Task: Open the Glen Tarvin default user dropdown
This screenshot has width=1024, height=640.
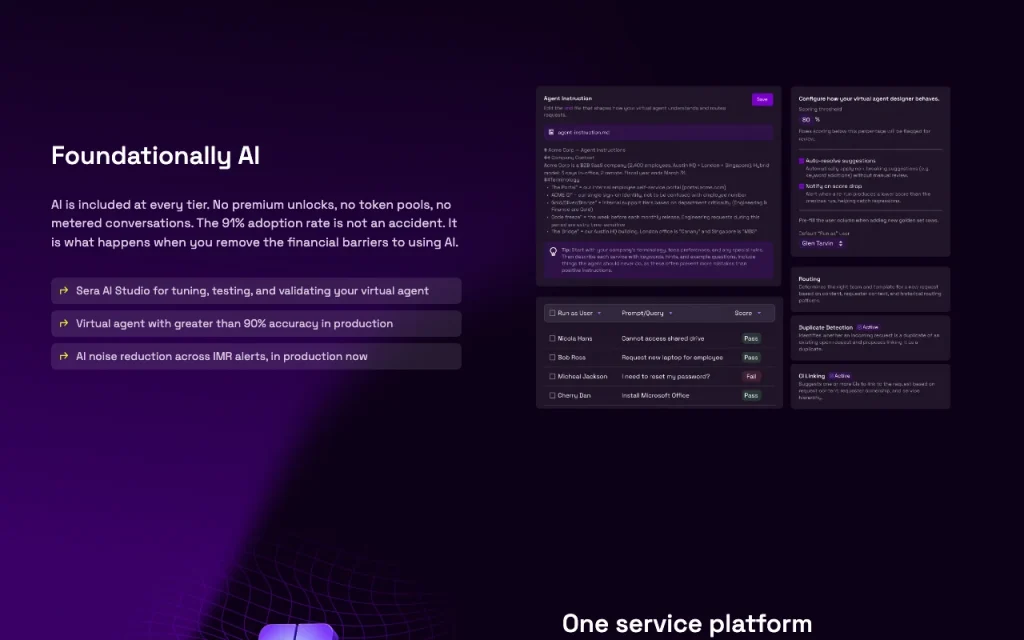Action: click(x=822, y=243)
